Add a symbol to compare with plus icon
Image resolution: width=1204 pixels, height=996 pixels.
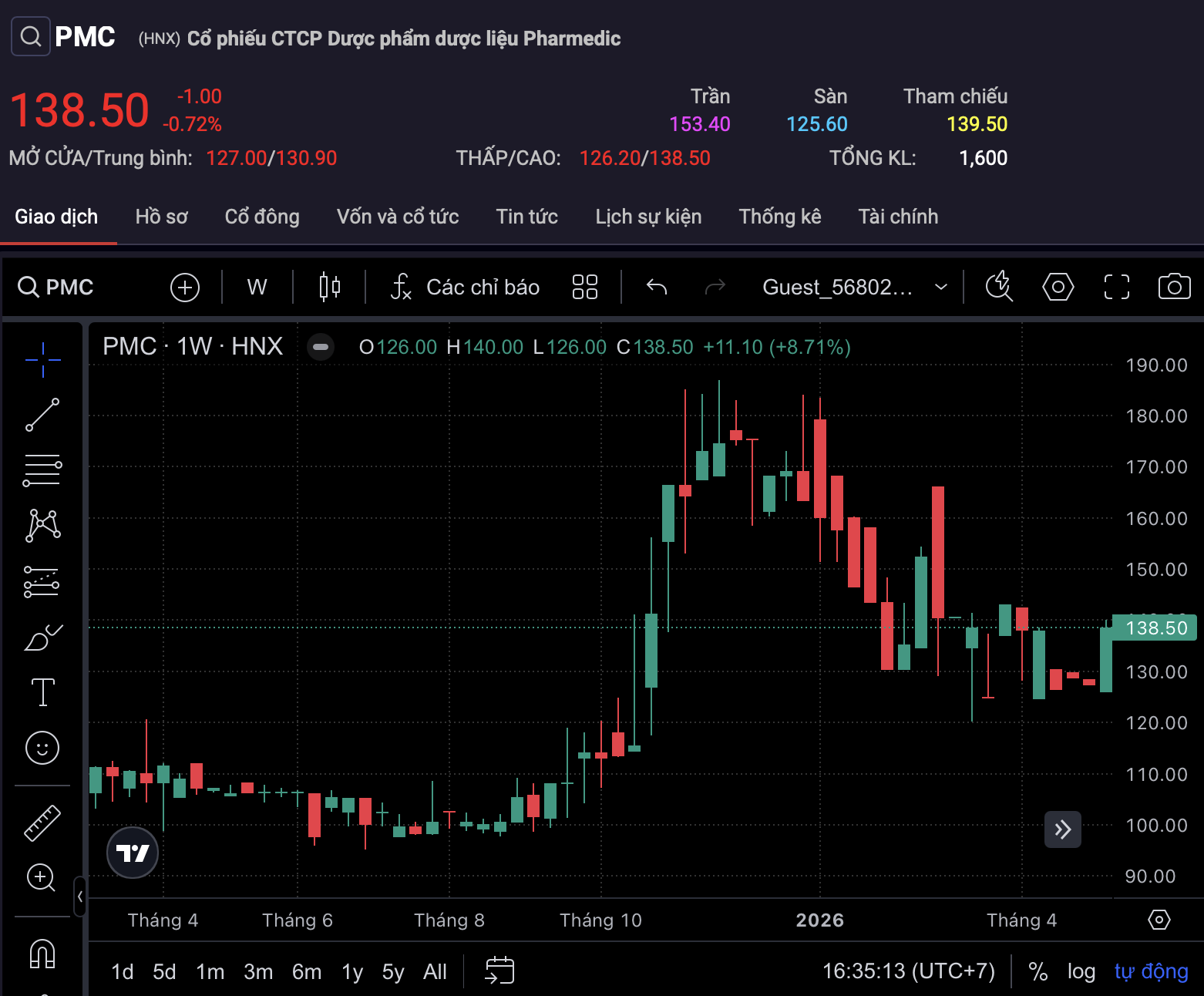[185, 288]
